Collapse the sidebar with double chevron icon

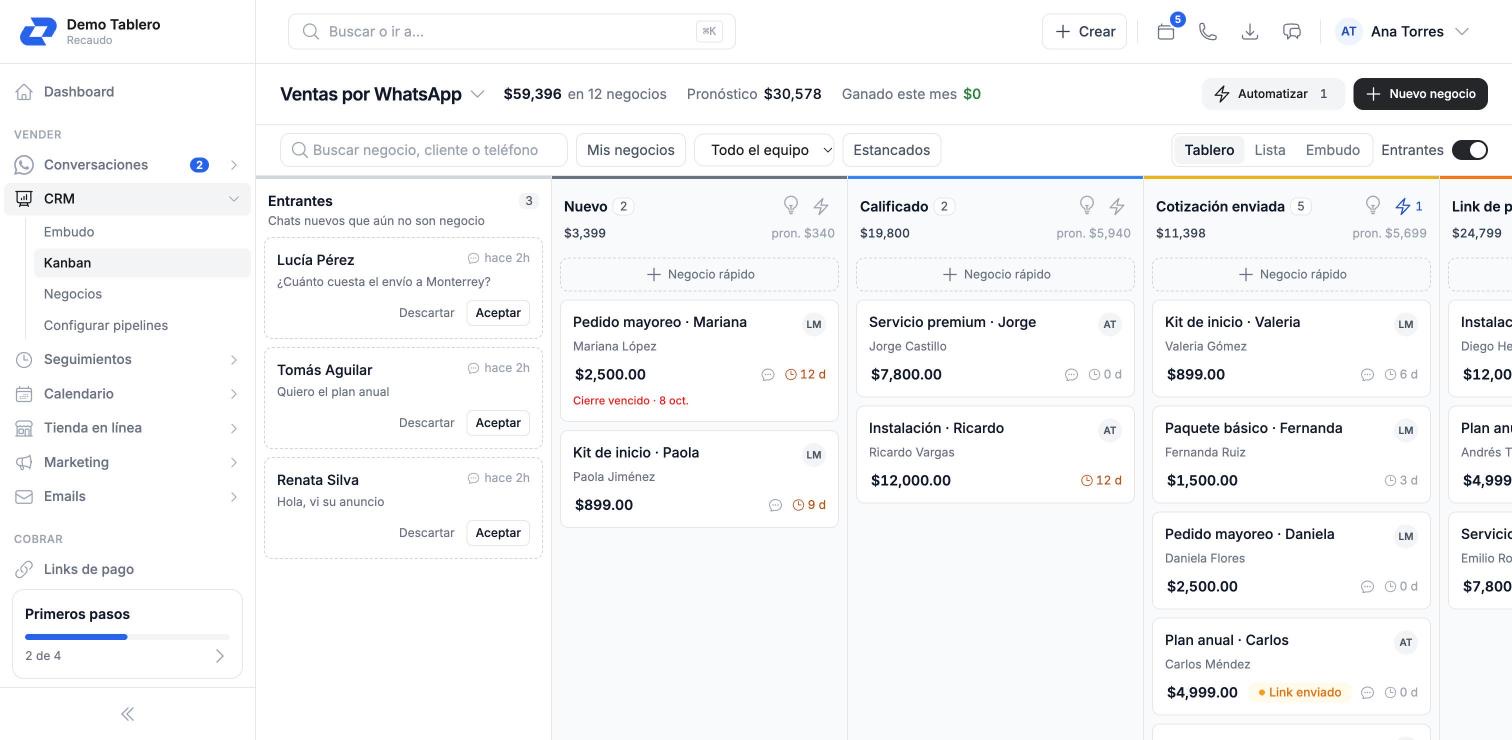point(127,714)
